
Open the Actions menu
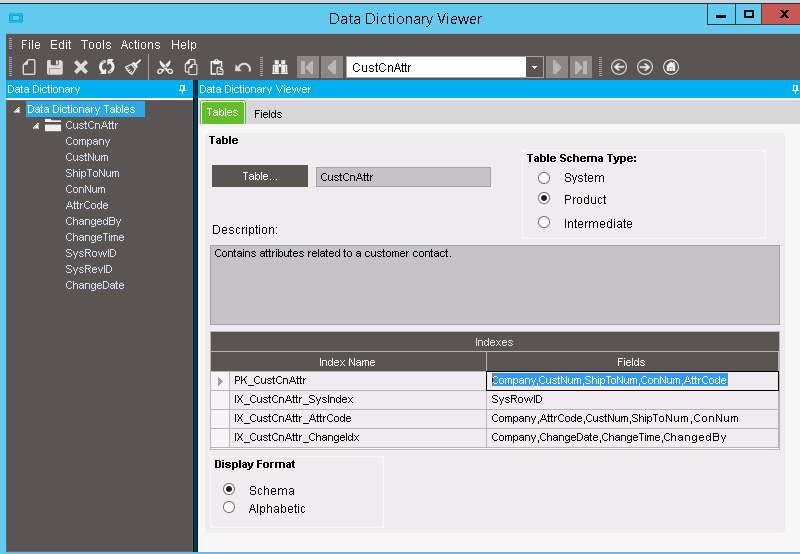click(140, 45)
